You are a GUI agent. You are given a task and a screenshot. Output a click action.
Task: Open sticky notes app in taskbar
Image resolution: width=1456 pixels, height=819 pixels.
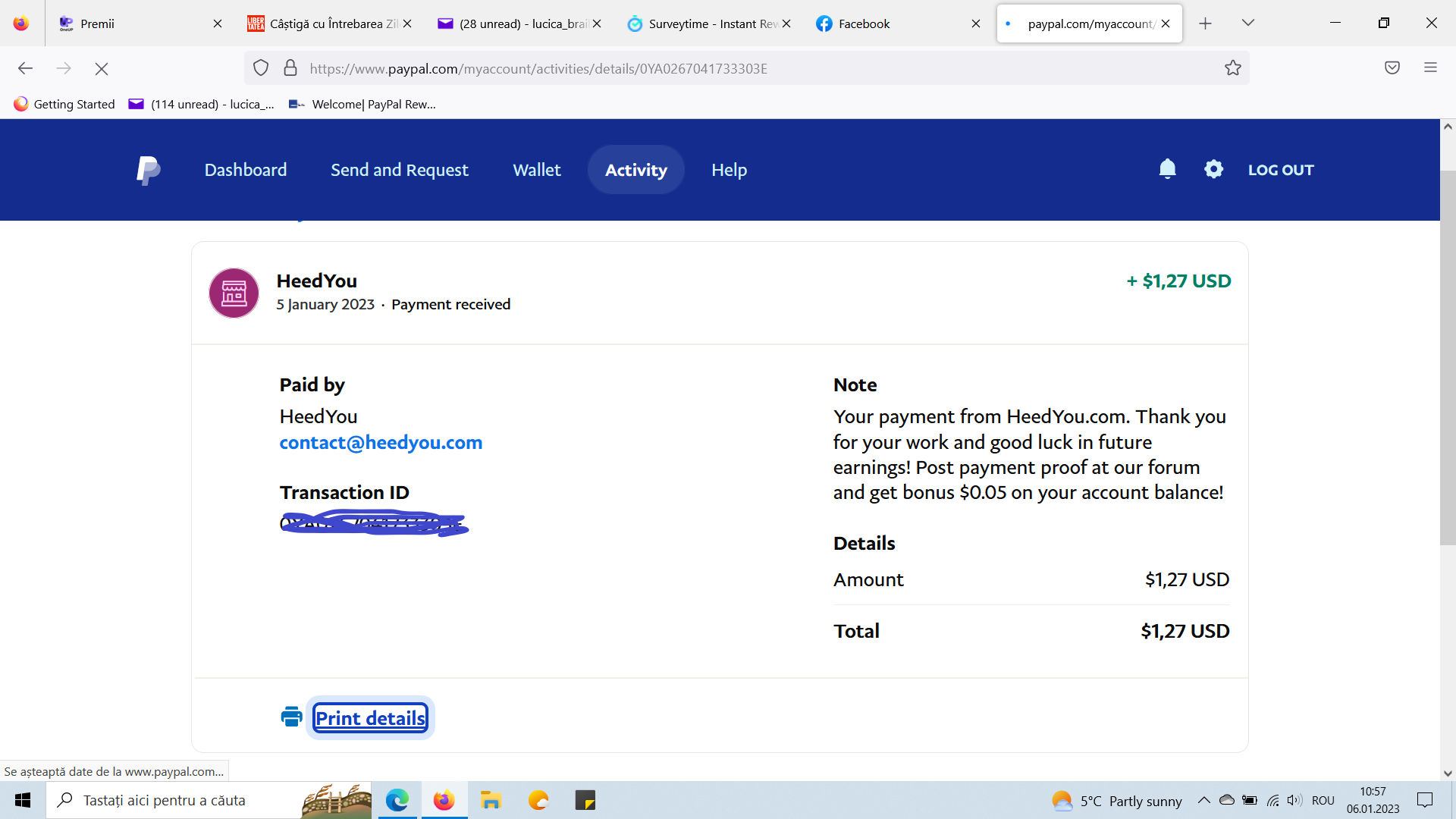585,800
